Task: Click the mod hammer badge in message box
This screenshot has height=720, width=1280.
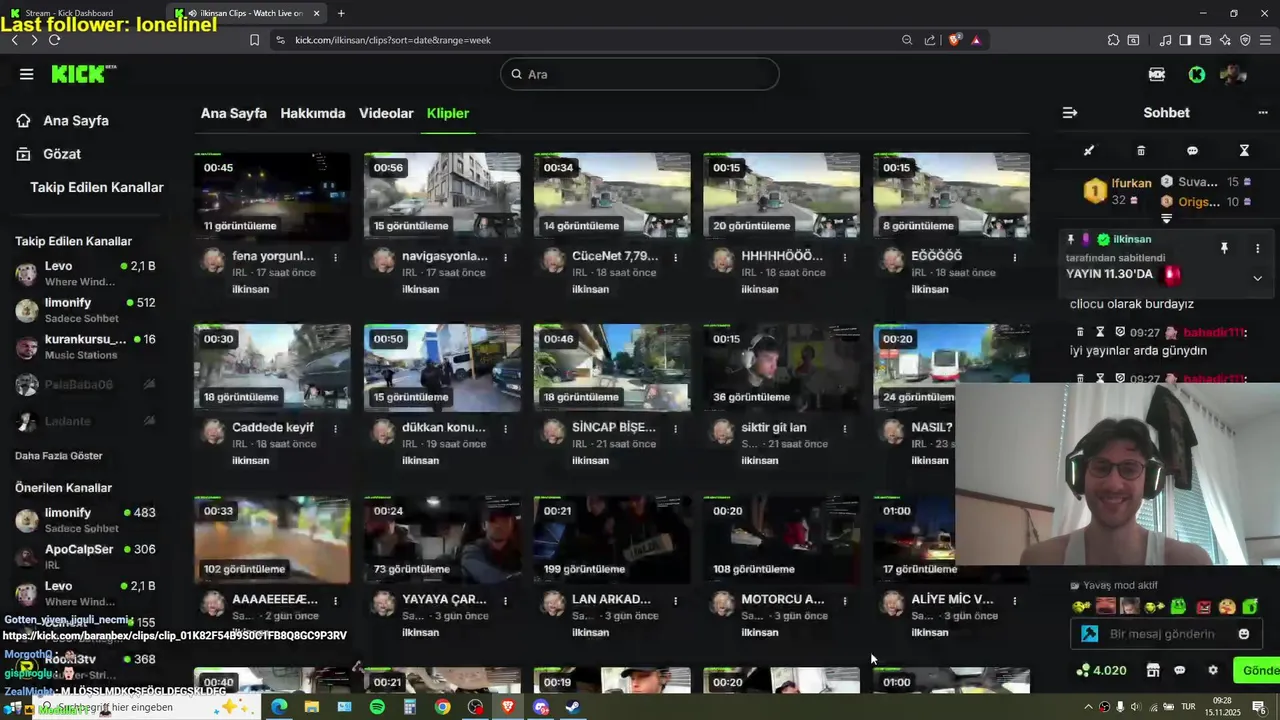Action: 1090,634
